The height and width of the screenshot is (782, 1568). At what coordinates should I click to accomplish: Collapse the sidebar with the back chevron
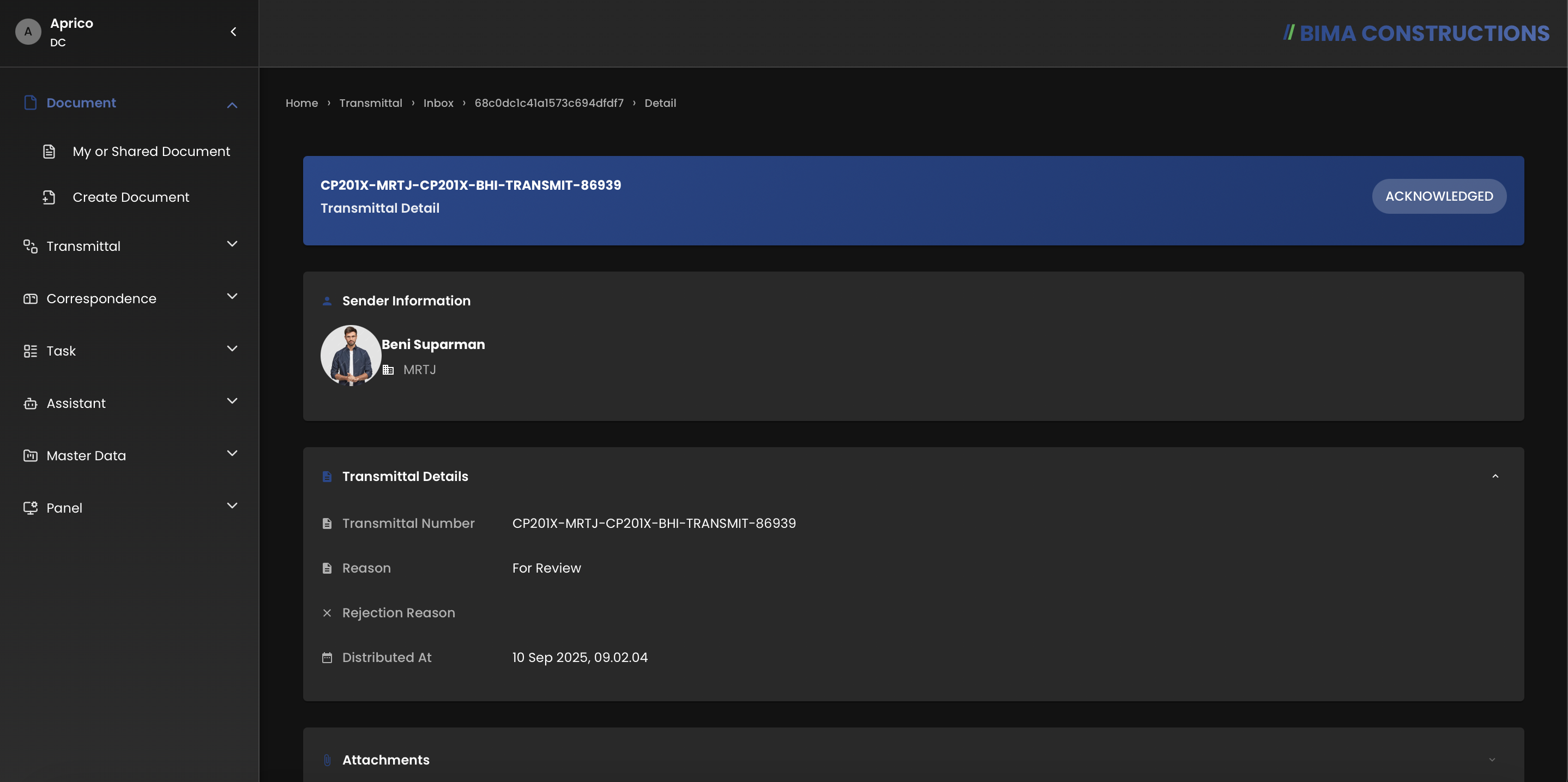pyautogui.click(x=233, y=32)
